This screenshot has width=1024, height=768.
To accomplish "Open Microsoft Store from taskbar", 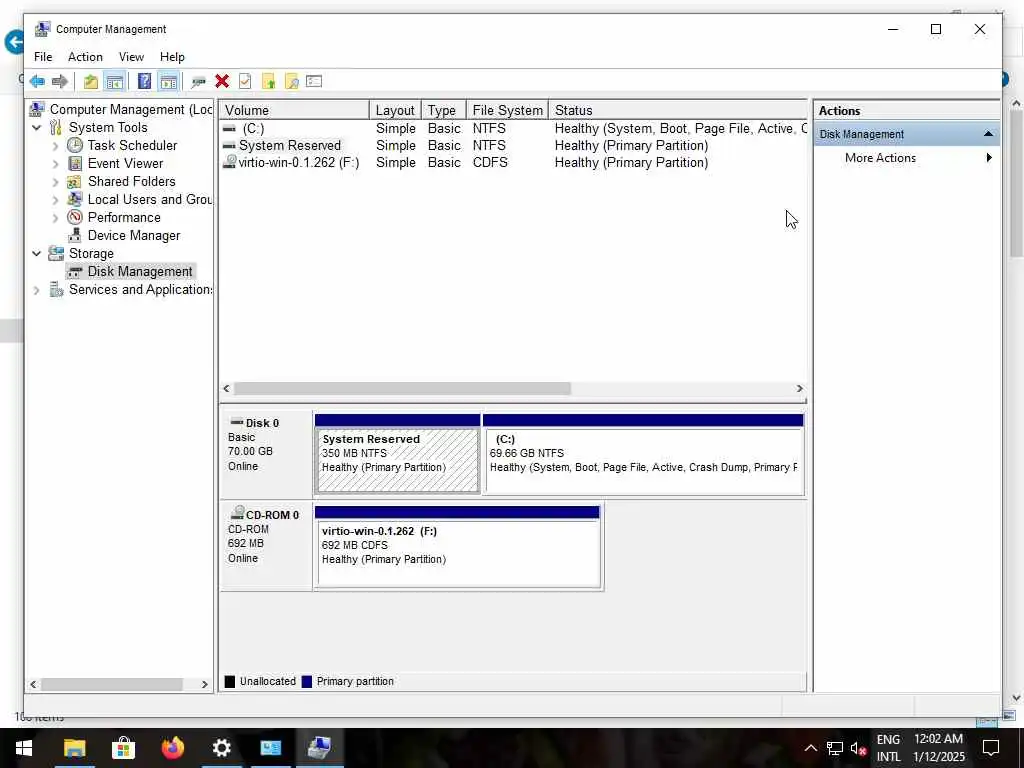I will [123, 748].
